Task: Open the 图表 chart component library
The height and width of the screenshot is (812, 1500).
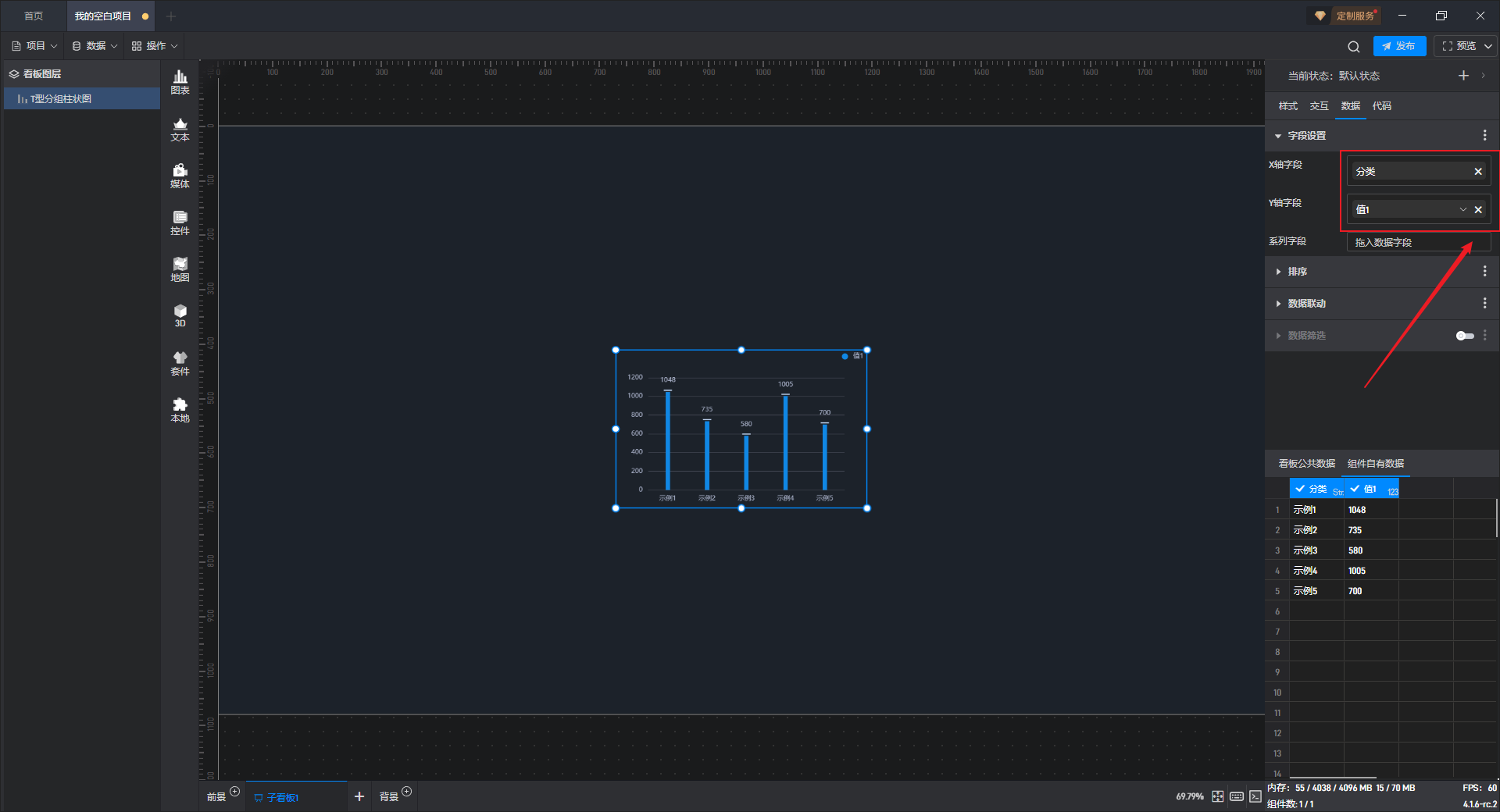Action: [x=180, y=82]
